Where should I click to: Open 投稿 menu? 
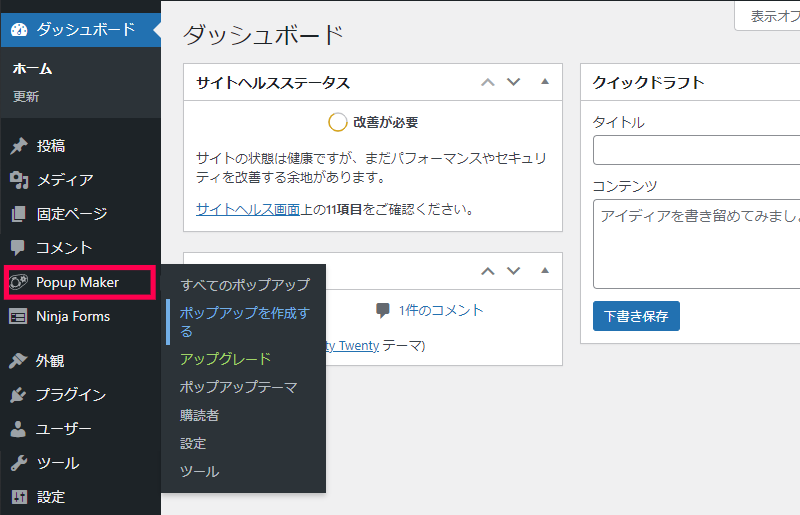(x=81, y=146)
